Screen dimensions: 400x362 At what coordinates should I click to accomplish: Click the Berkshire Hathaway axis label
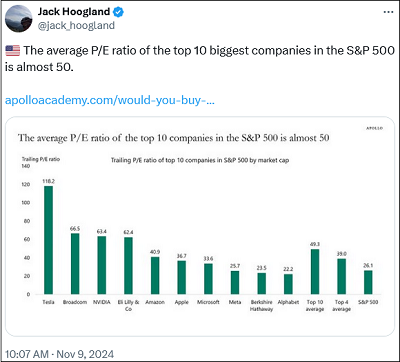click(x=262, y=305)
